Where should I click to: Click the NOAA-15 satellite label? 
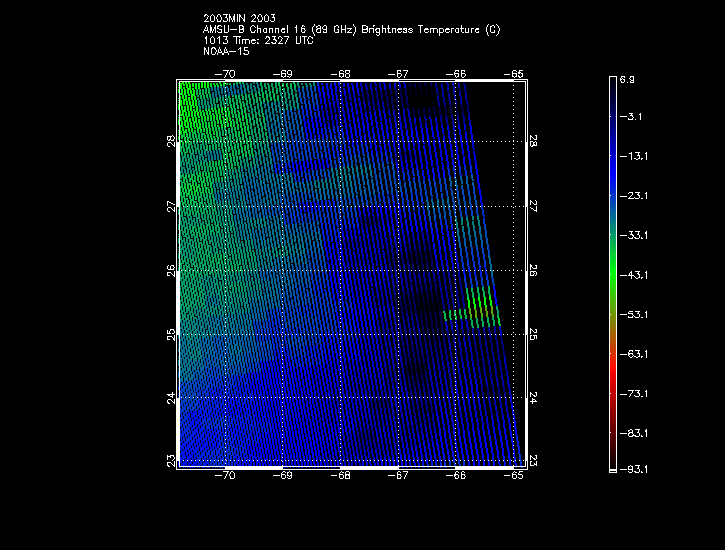(x=226, y=51)
